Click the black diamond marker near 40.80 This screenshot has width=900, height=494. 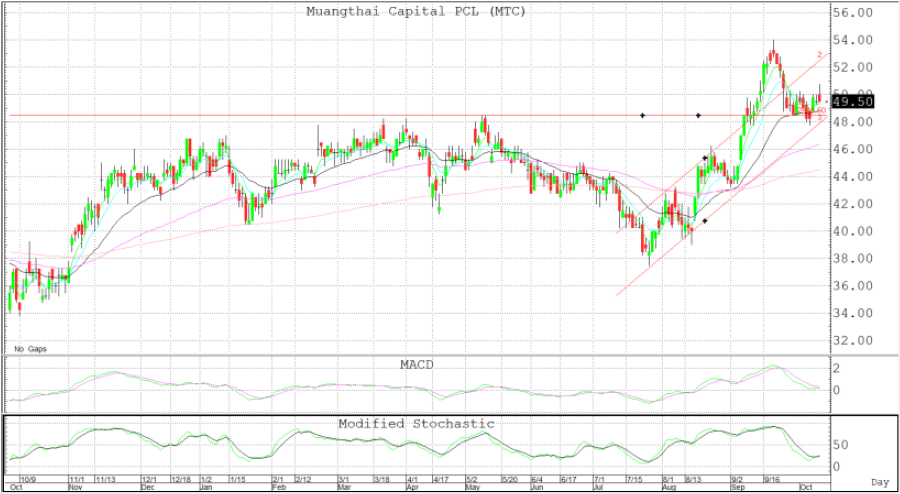coord(705,220)
